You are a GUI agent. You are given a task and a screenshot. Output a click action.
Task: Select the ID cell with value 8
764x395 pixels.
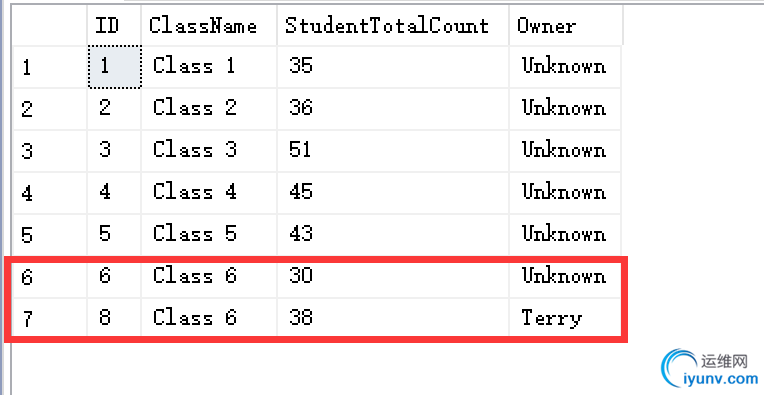114,318
